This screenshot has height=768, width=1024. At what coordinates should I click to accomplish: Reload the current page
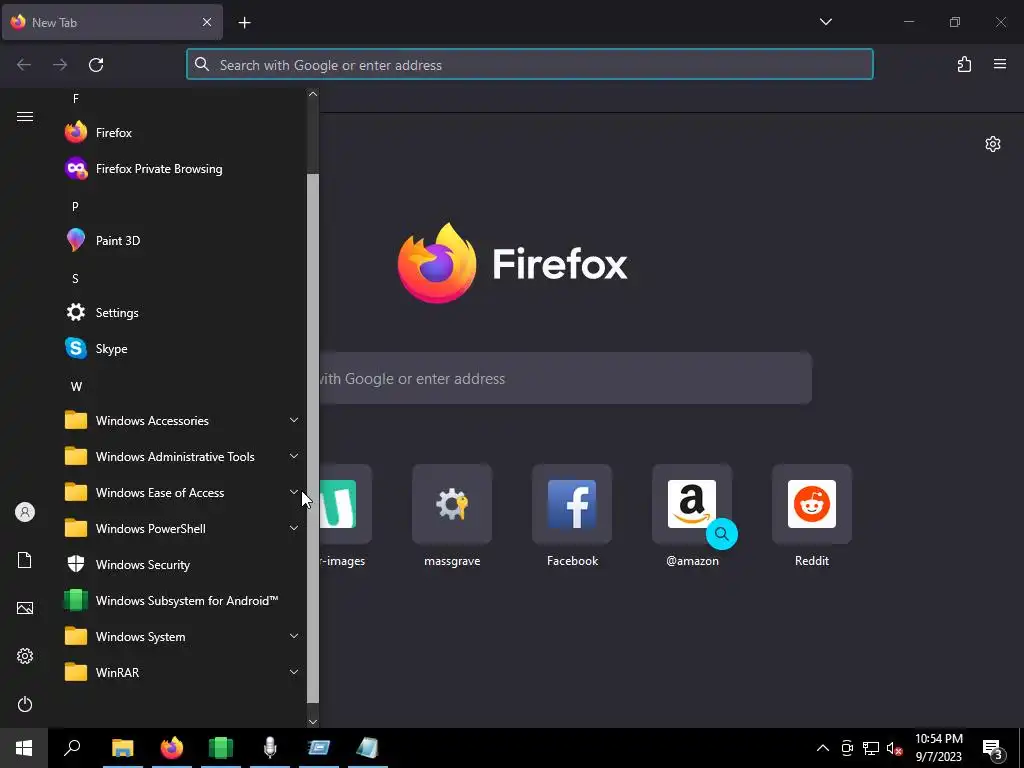tap(96, 65)
